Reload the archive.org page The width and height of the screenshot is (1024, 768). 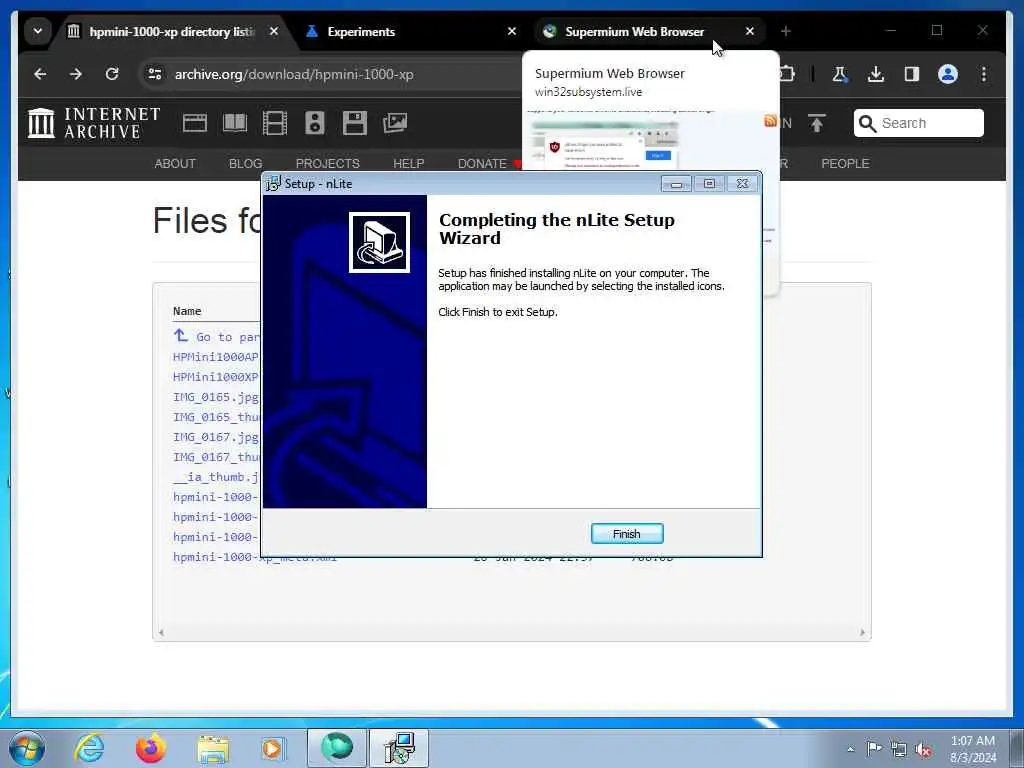(x=112, y=74)
